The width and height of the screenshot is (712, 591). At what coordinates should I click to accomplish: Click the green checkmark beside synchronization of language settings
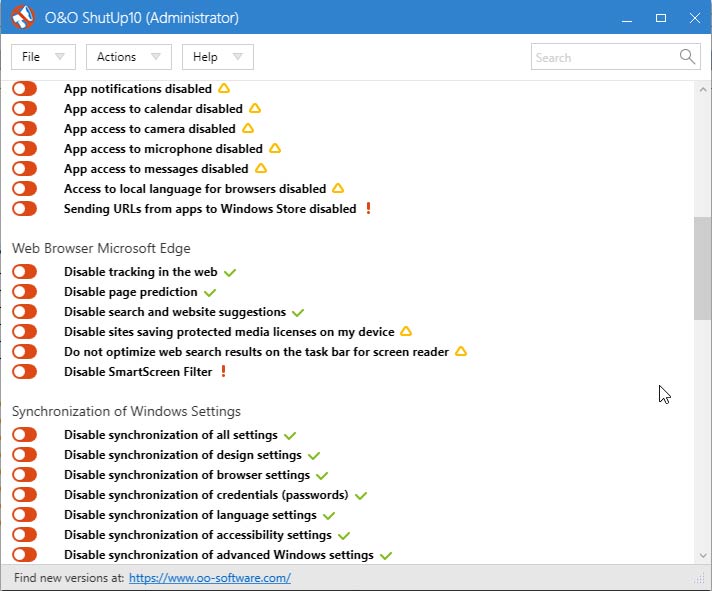pyautogui.click(x=329, y=515)
